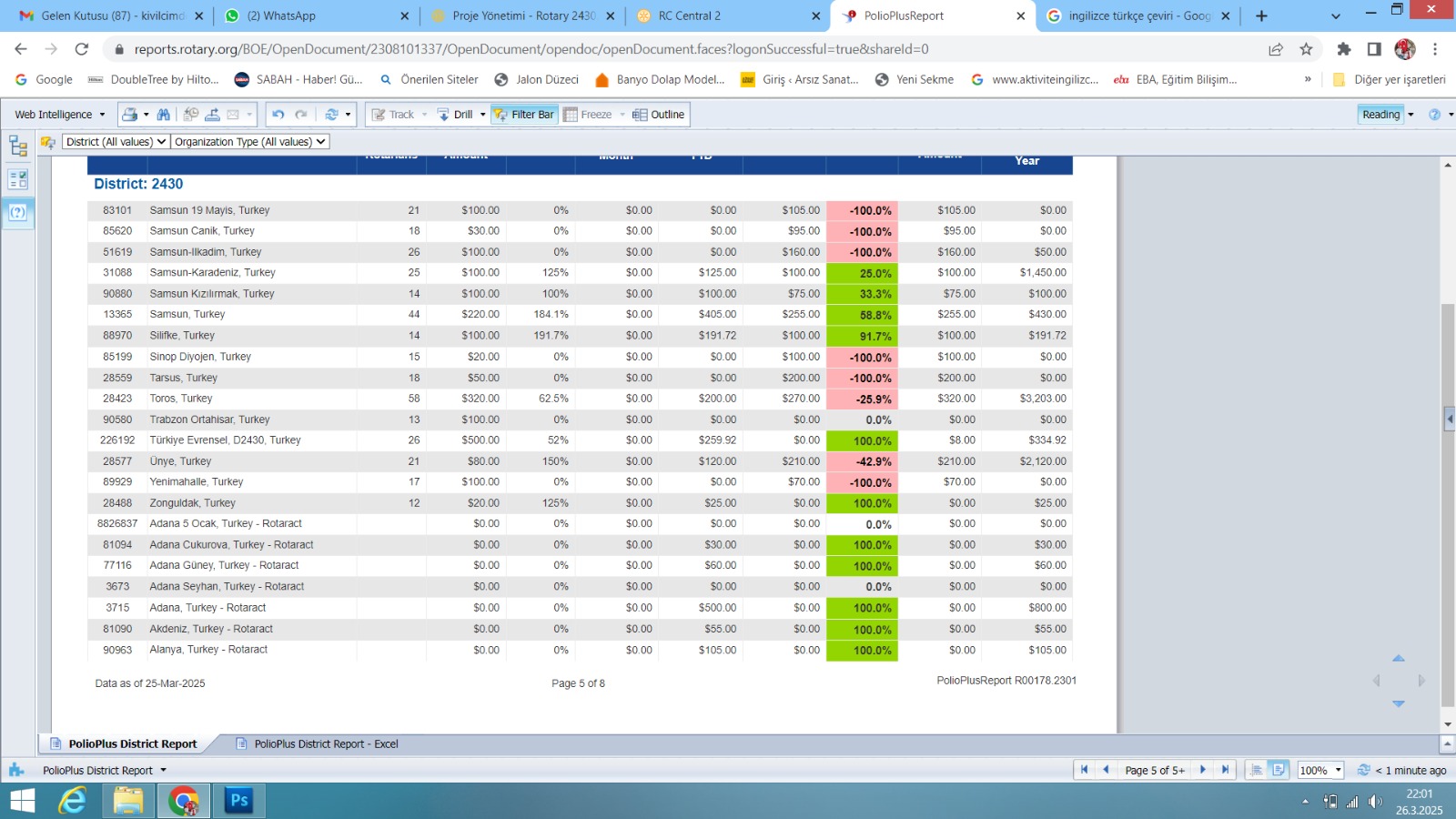
Task: Switch to Gelen Kutusu Gmail tab
Action: 112,15
